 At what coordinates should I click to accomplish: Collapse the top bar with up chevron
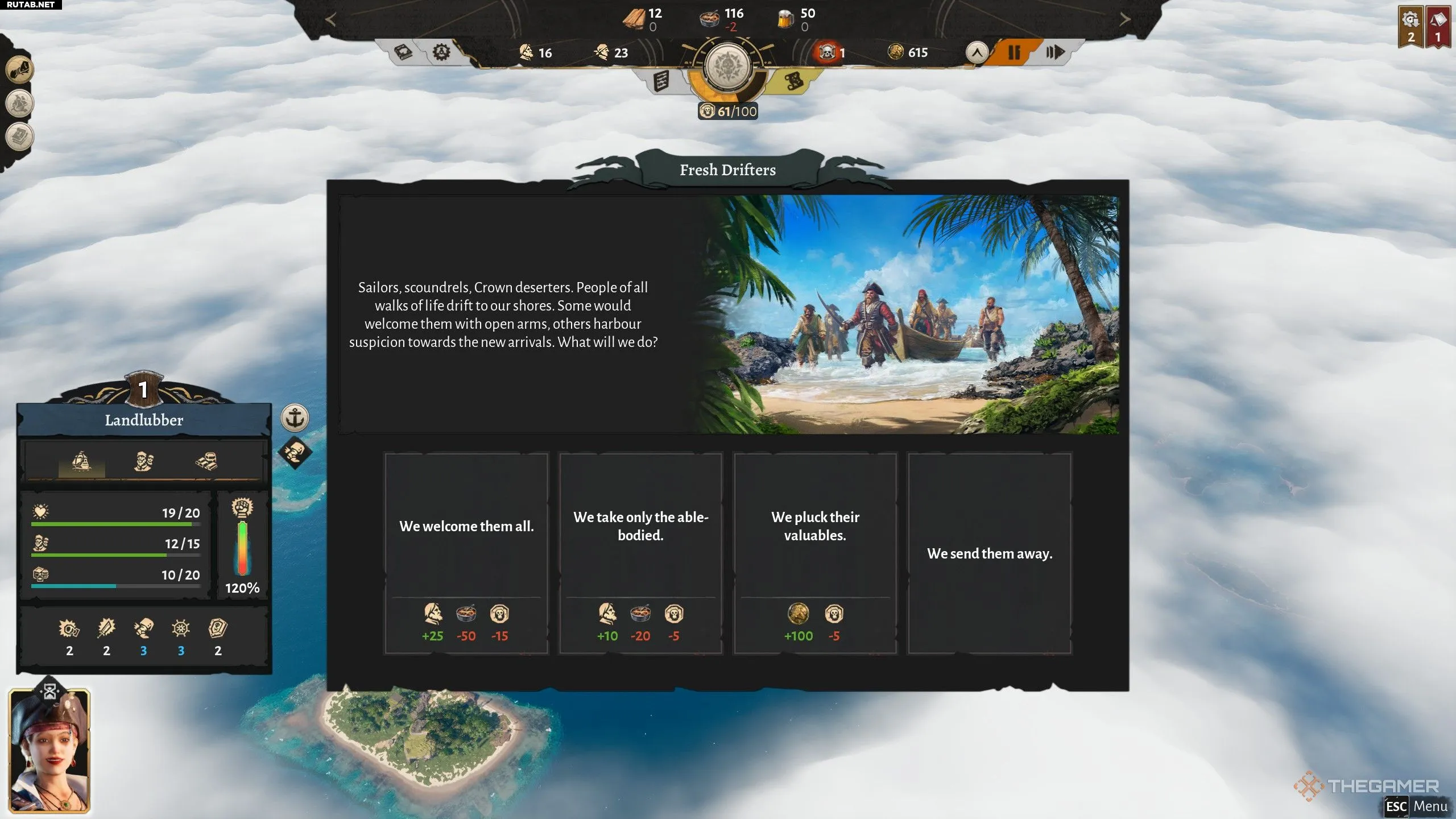pos(977,53)
